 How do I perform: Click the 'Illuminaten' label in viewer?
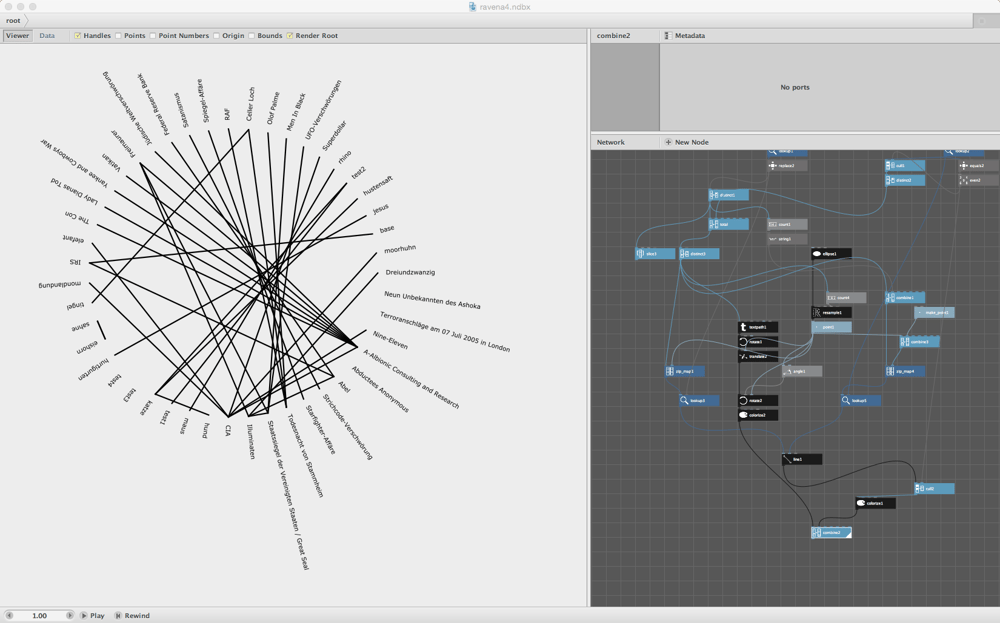(251, 441)
